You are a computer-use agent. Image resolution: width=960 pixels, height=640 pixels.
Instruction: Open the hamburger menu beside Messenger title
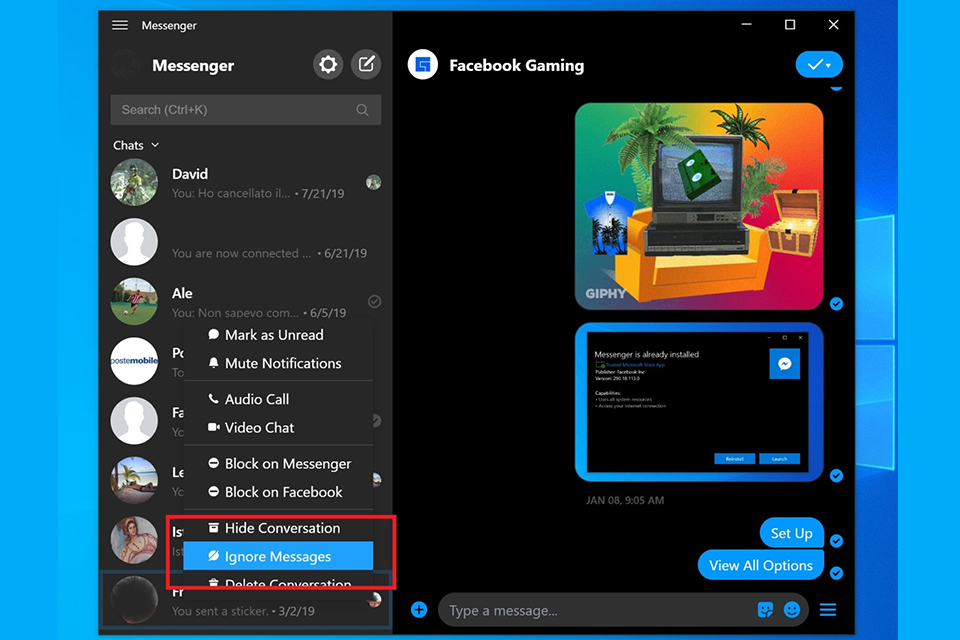click(120, 25)
